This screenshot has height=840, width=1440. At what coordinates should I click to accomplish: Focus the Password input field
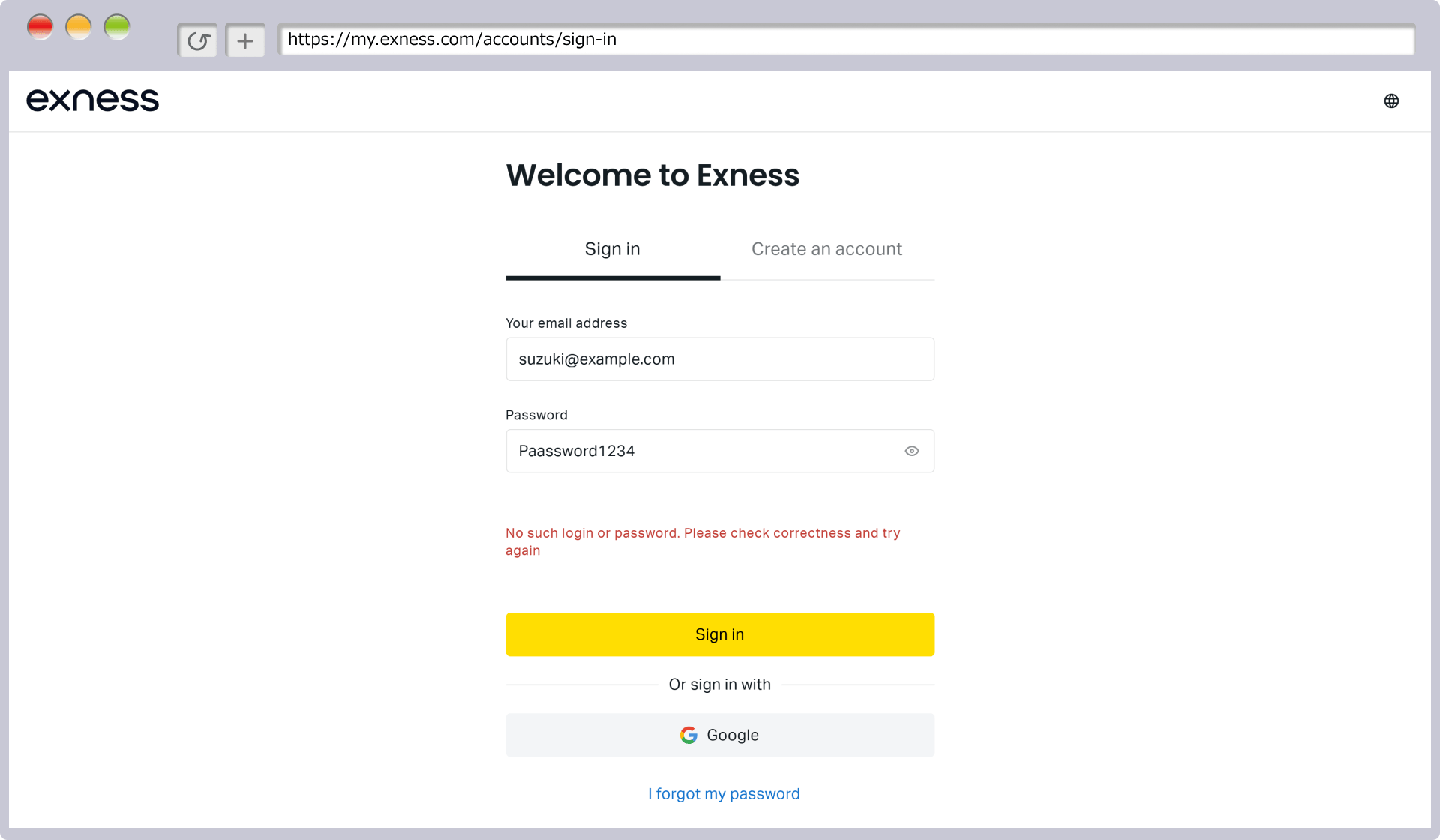point(720,451)
